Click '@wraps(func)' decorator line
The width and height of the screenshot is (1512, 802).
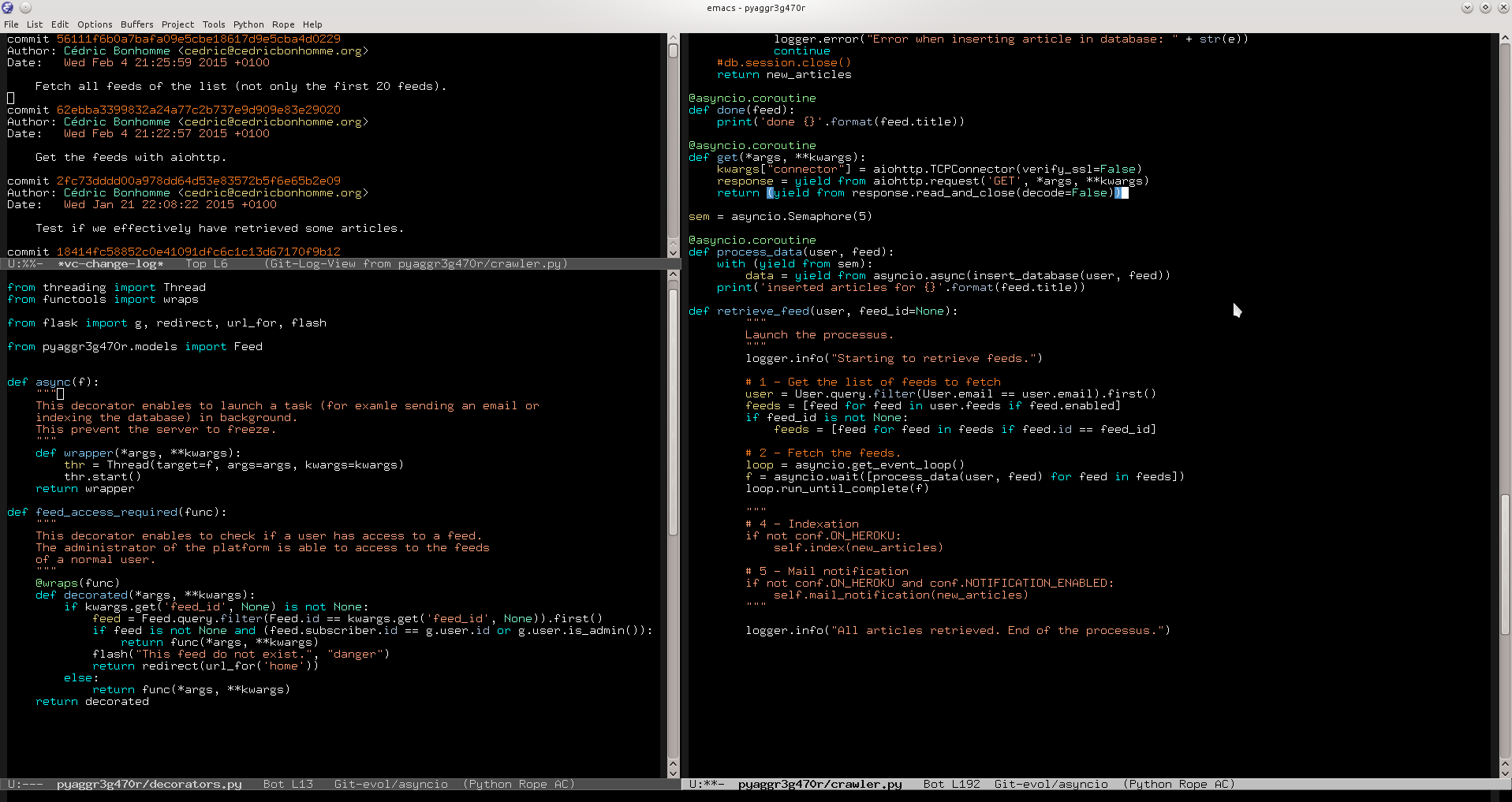point(78,583)
